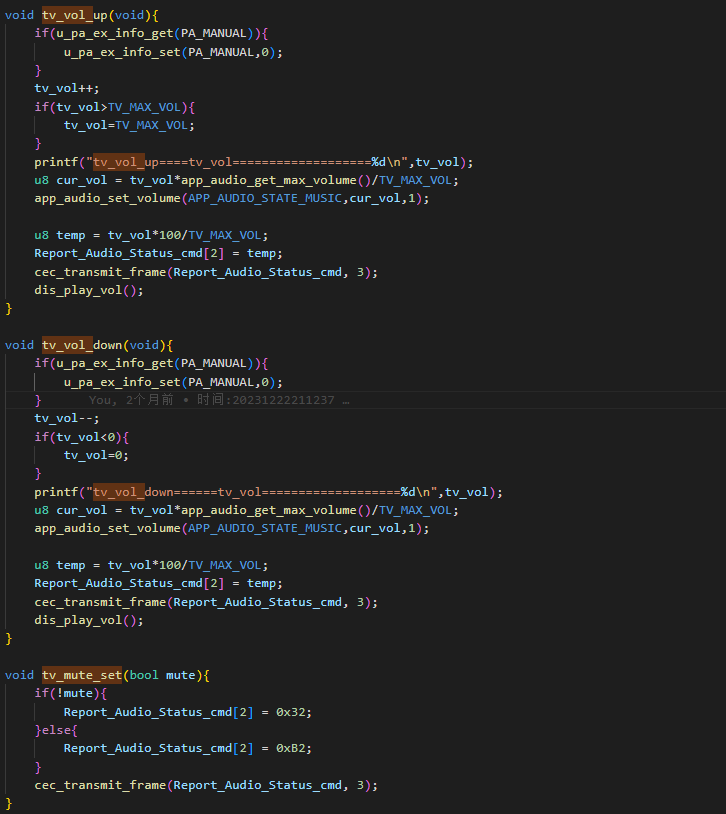Click the tv_vol_down function name in its definition
This screenshot has width=726, height=814.
(82, 345)
